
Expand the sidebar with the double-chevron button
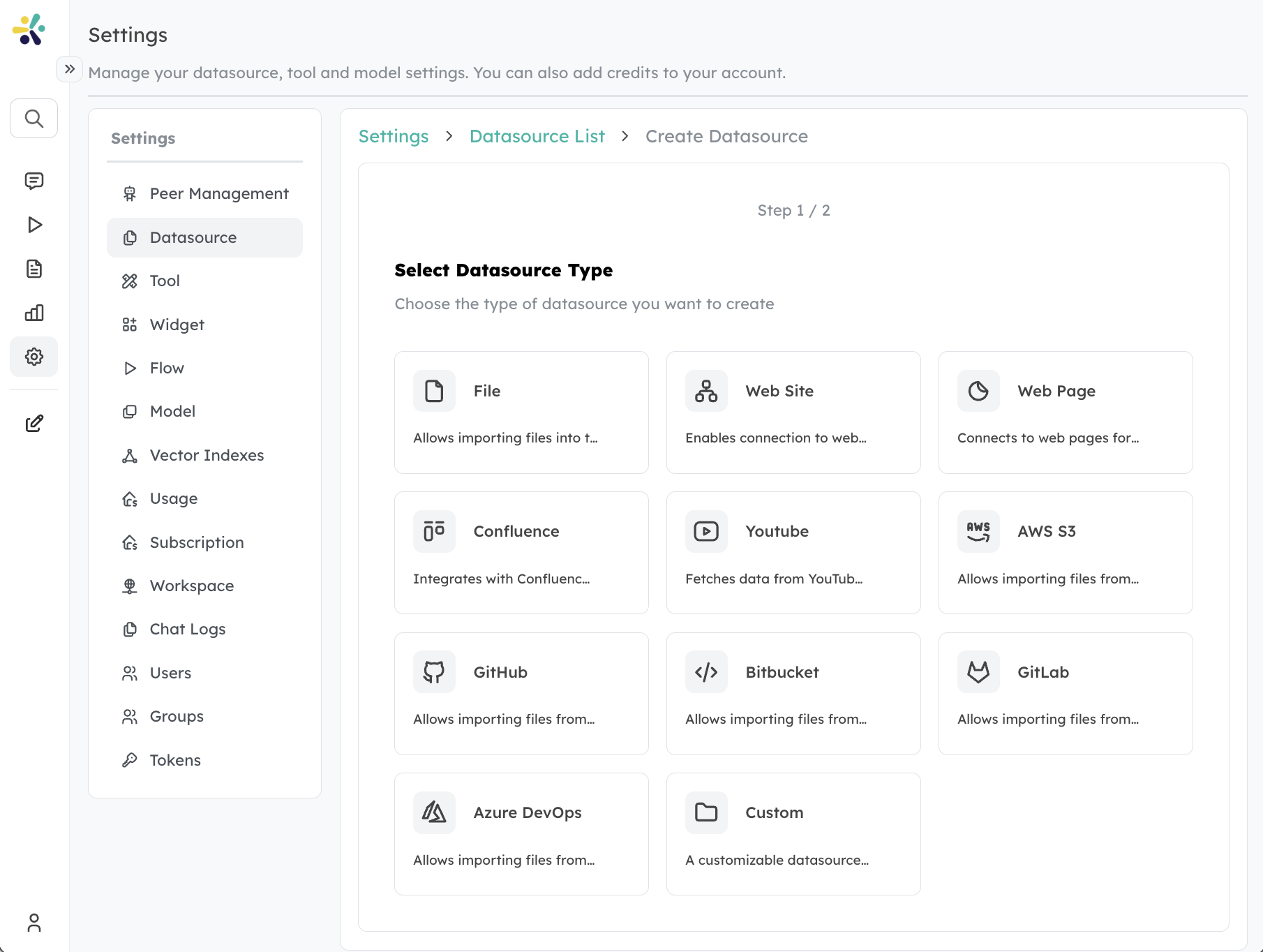pos(69,69)
